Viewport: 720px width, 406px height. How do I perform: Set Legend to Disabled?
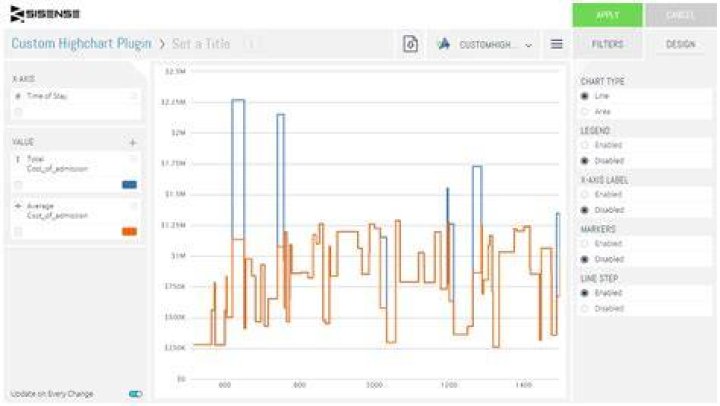point(584,161)
